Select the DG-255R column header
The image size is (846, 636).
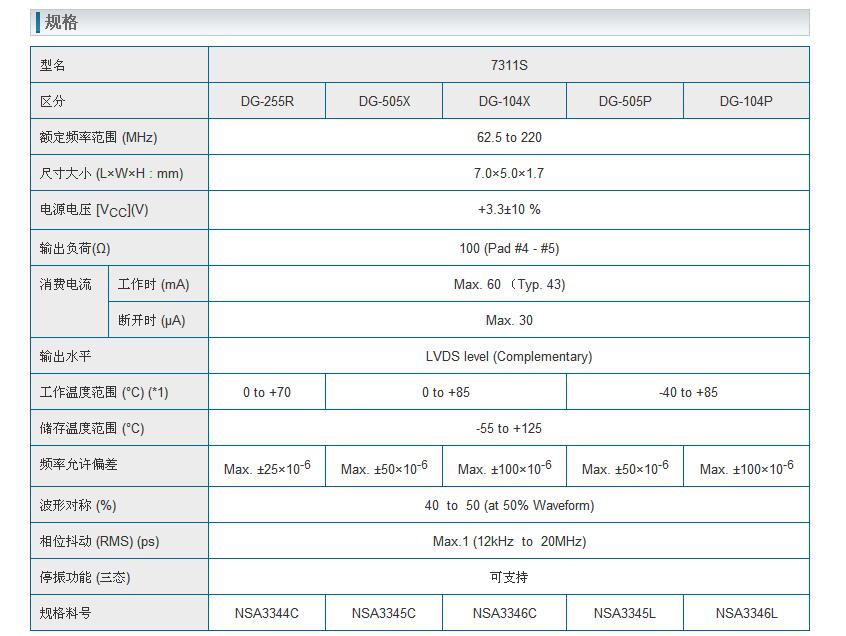point(267,101)
